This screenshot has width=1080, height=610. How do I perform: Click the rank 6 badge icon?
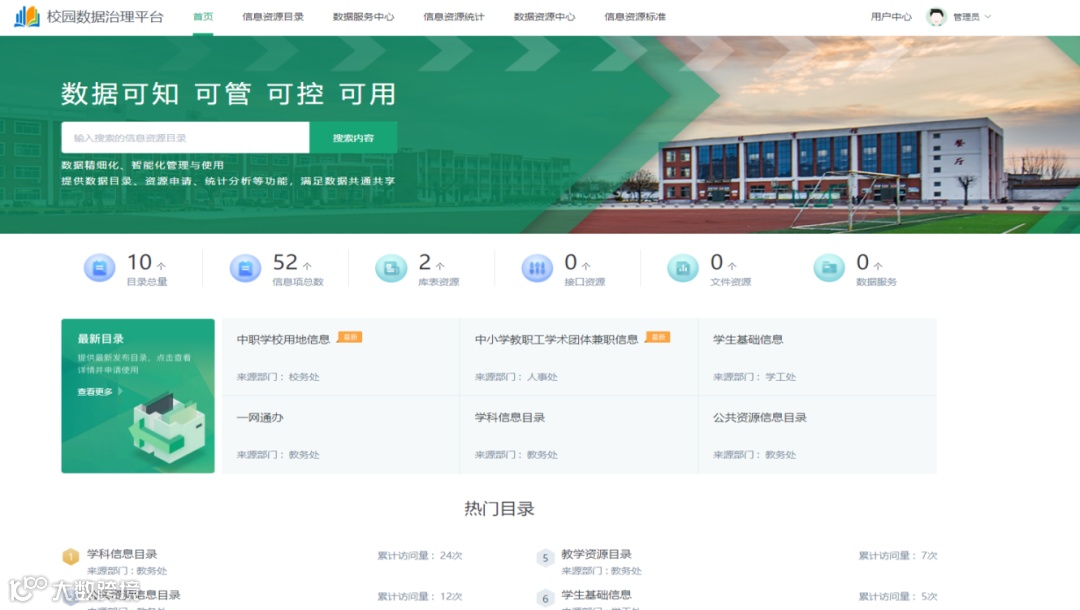545,598
